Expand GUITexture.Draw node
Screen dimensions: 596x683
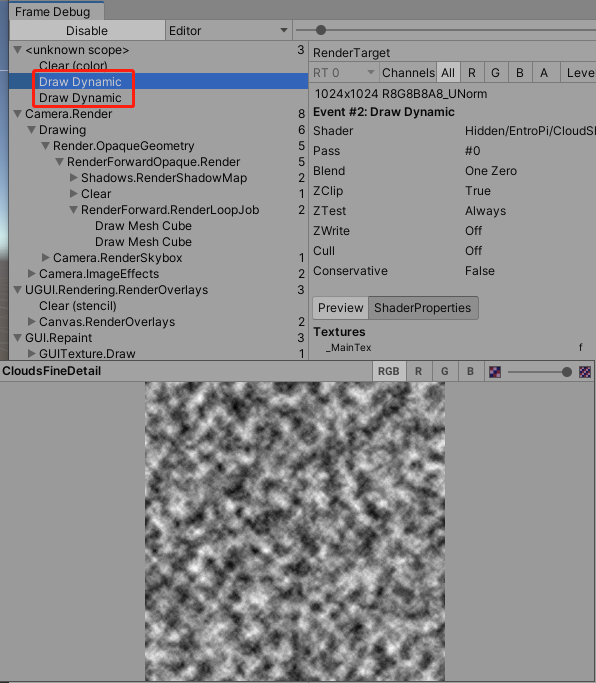[x=31, y=353]
